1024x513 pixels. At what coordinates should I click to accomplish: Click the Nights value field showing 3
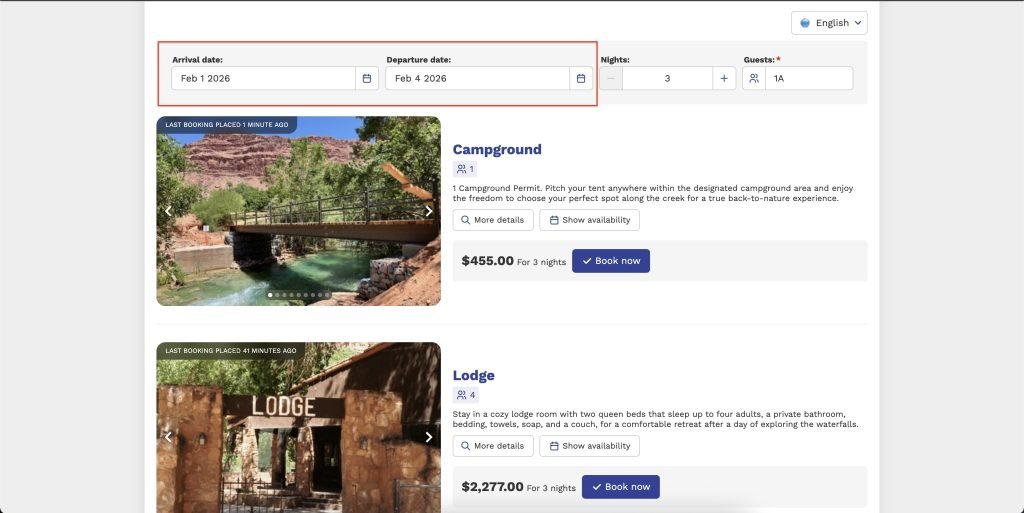pyautogui.click(x=667, y=78)
